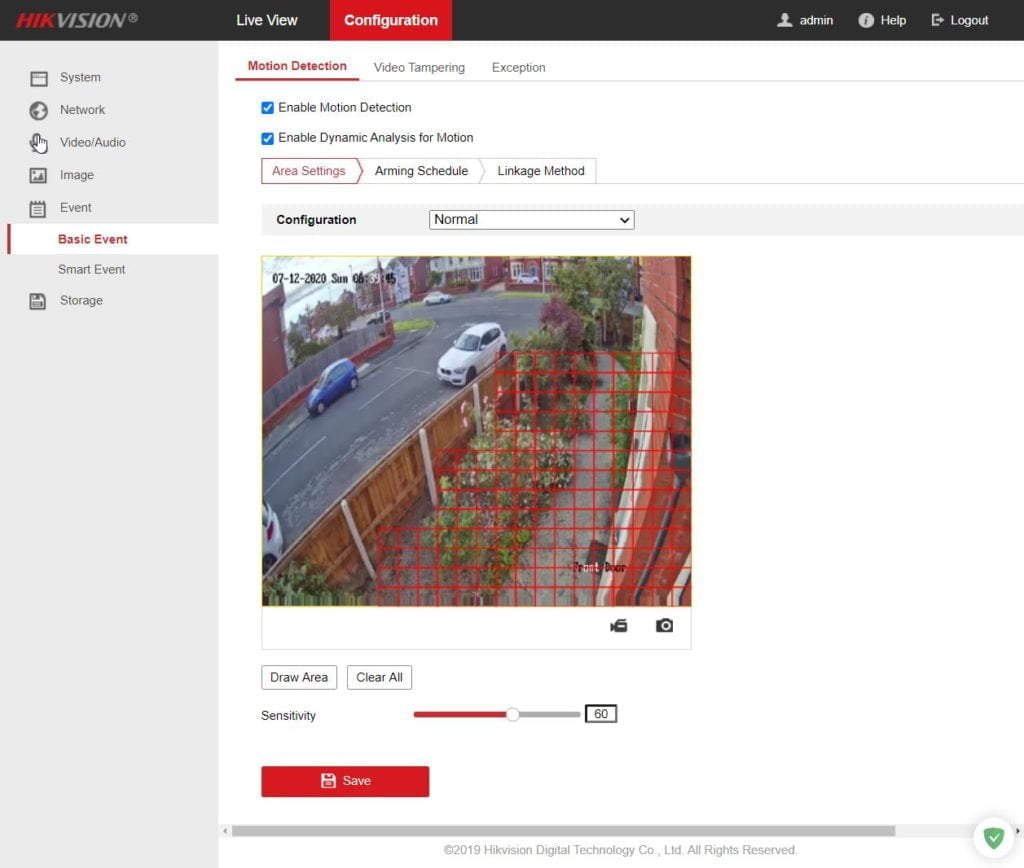Disable the Enable Motion Detection checkbox
Screen dimensions: 1024x868
[267, 108]
